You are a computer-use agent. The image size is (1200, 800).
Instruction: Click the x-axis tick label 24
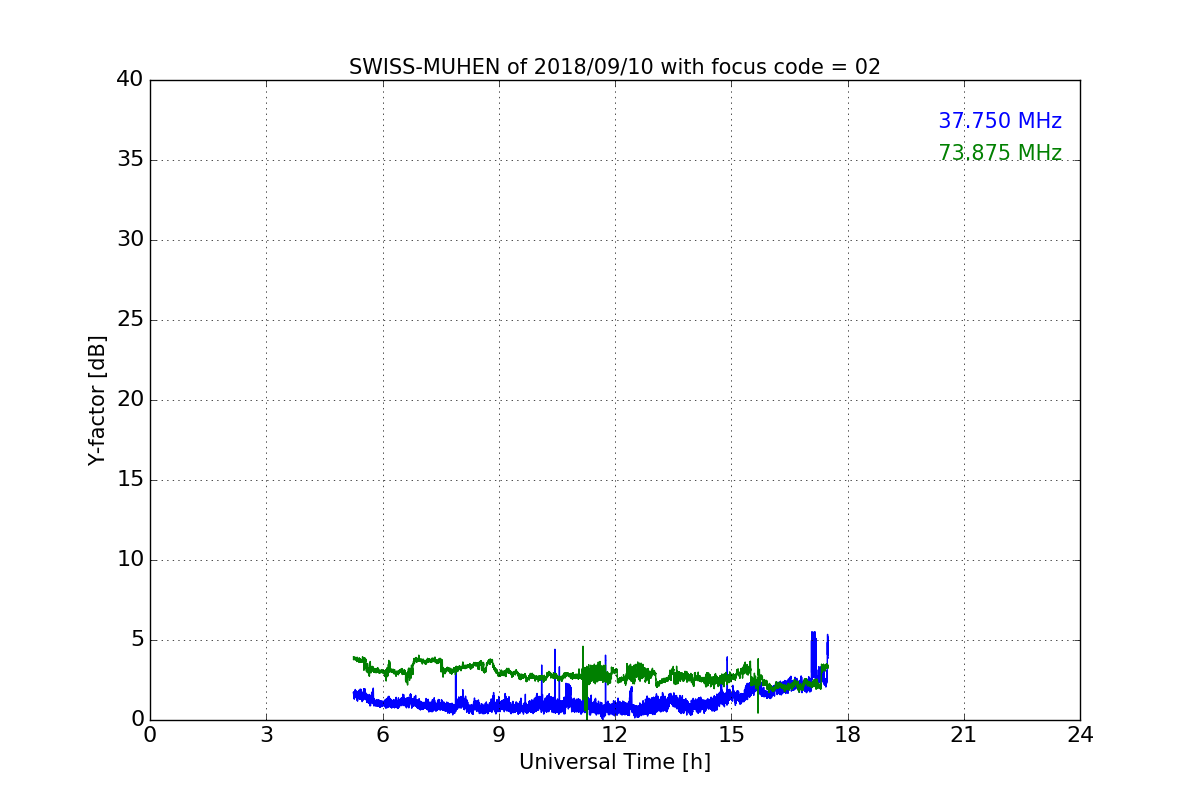coord(1080,735)
